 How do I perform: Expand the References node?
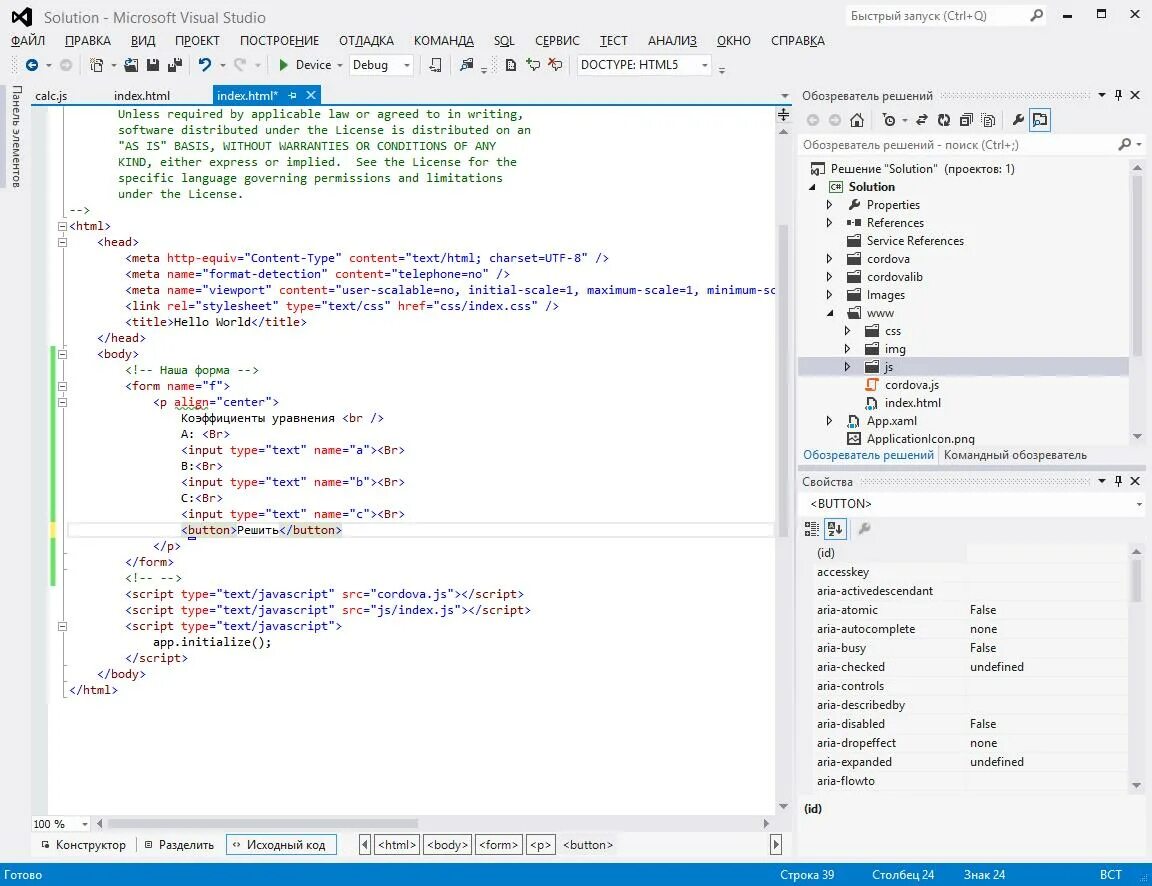(x=829, y=223)
